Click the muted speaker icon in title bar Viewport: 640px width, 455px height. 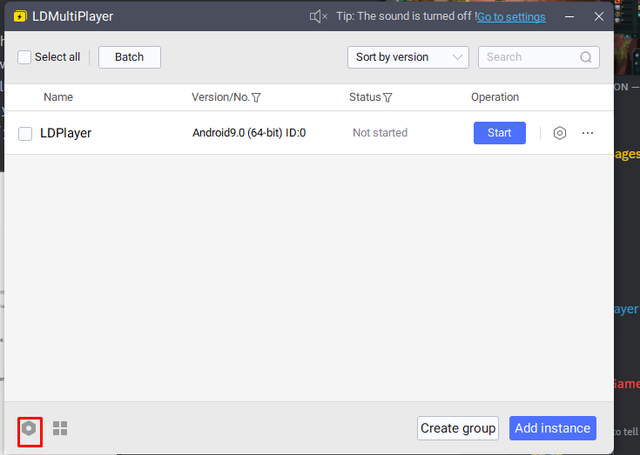click(318, 17)
